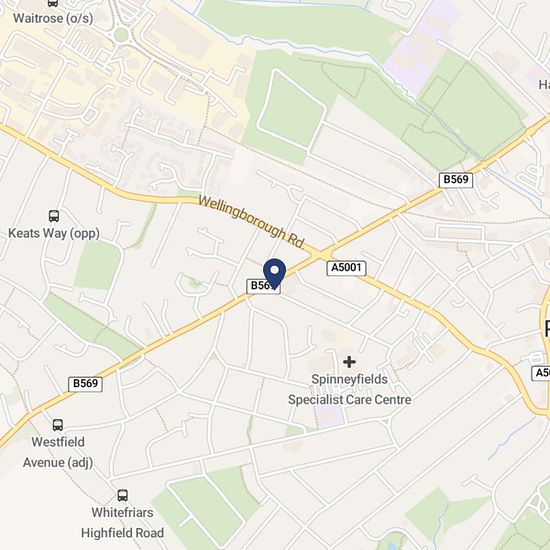Click the Wellingborough Rd. street label

(x=251, y=221)
